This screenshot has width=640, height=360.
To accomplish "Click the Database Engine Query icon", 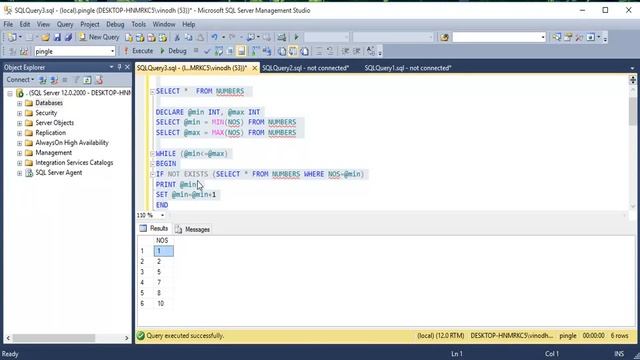I will (129, 38).
